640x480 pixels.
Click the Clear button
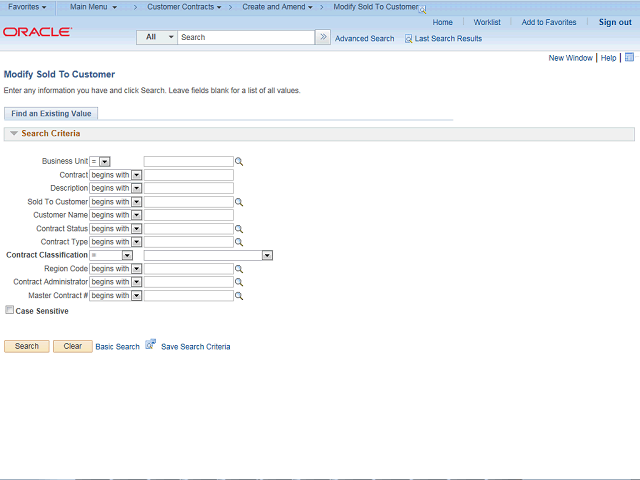(73, 346)
